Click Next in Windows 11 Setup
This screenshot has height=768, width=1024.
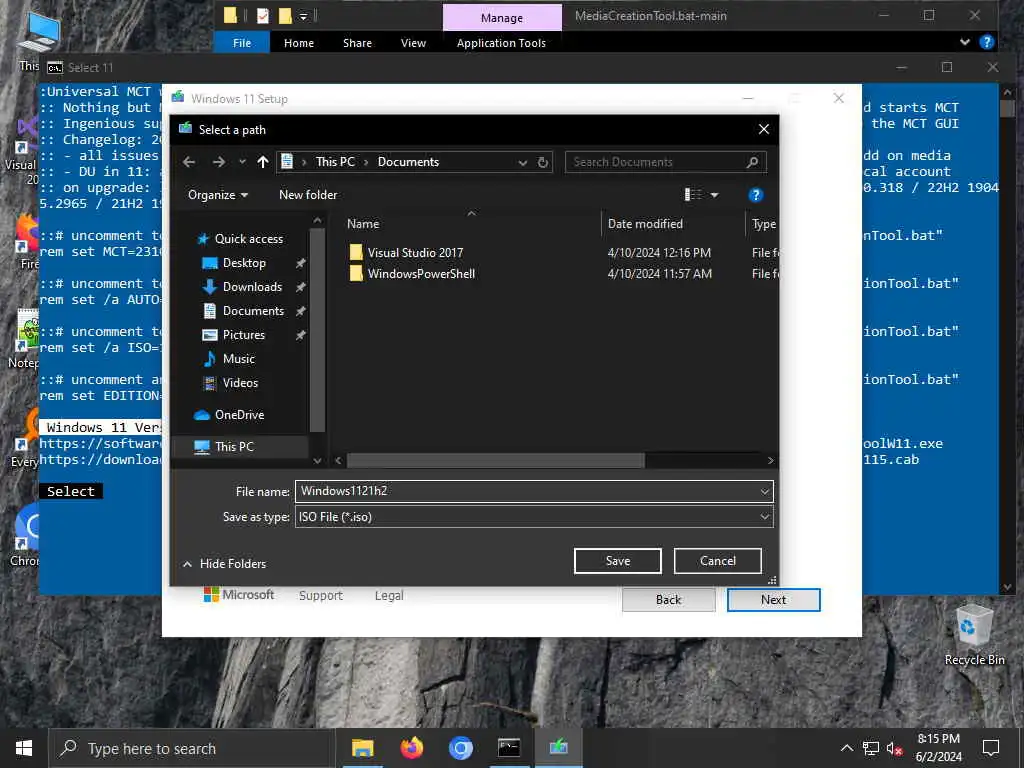773,600
